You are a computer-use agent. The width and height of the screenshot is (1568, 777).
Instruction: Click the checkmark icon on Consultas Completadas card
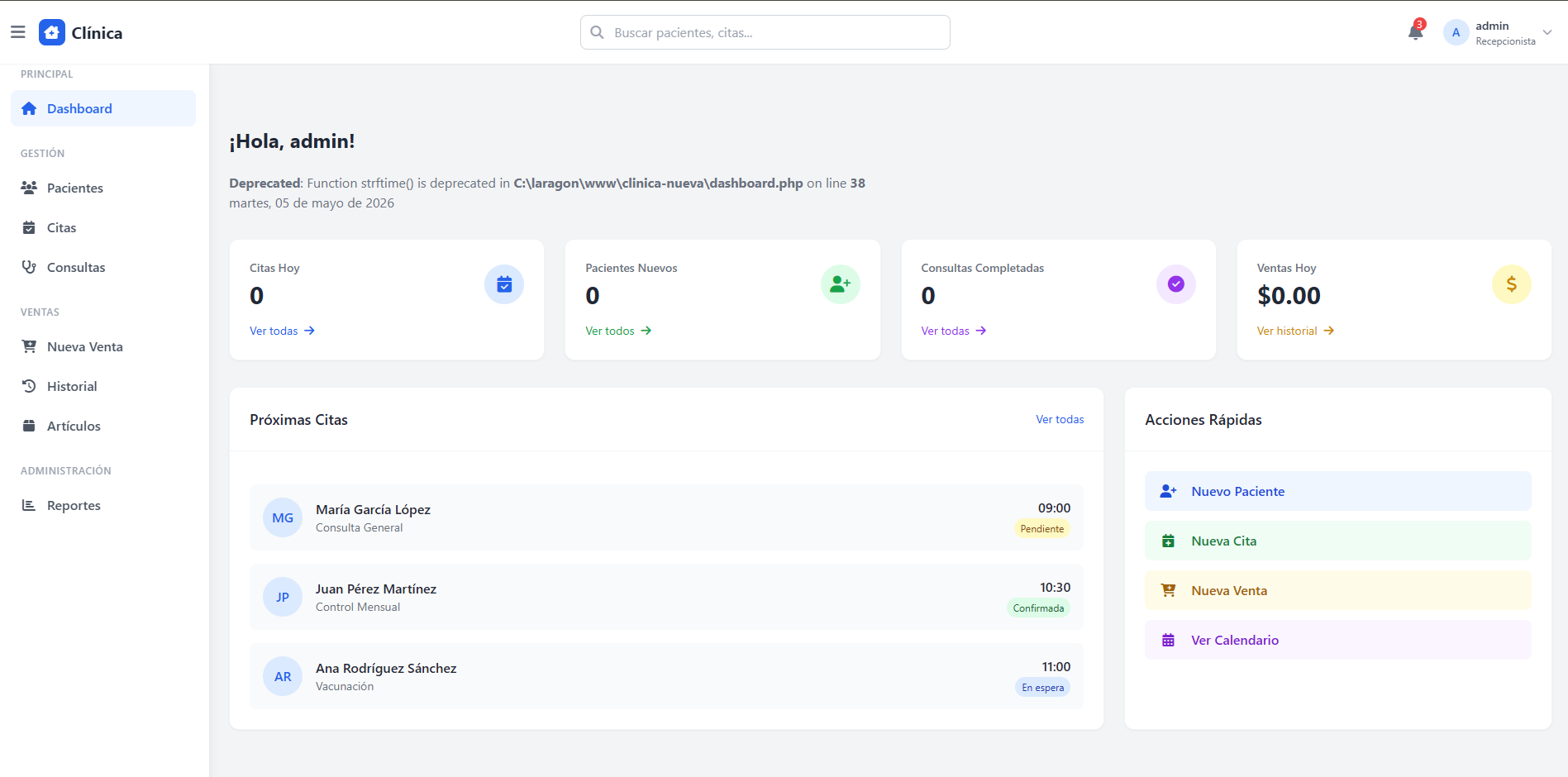1176,284
